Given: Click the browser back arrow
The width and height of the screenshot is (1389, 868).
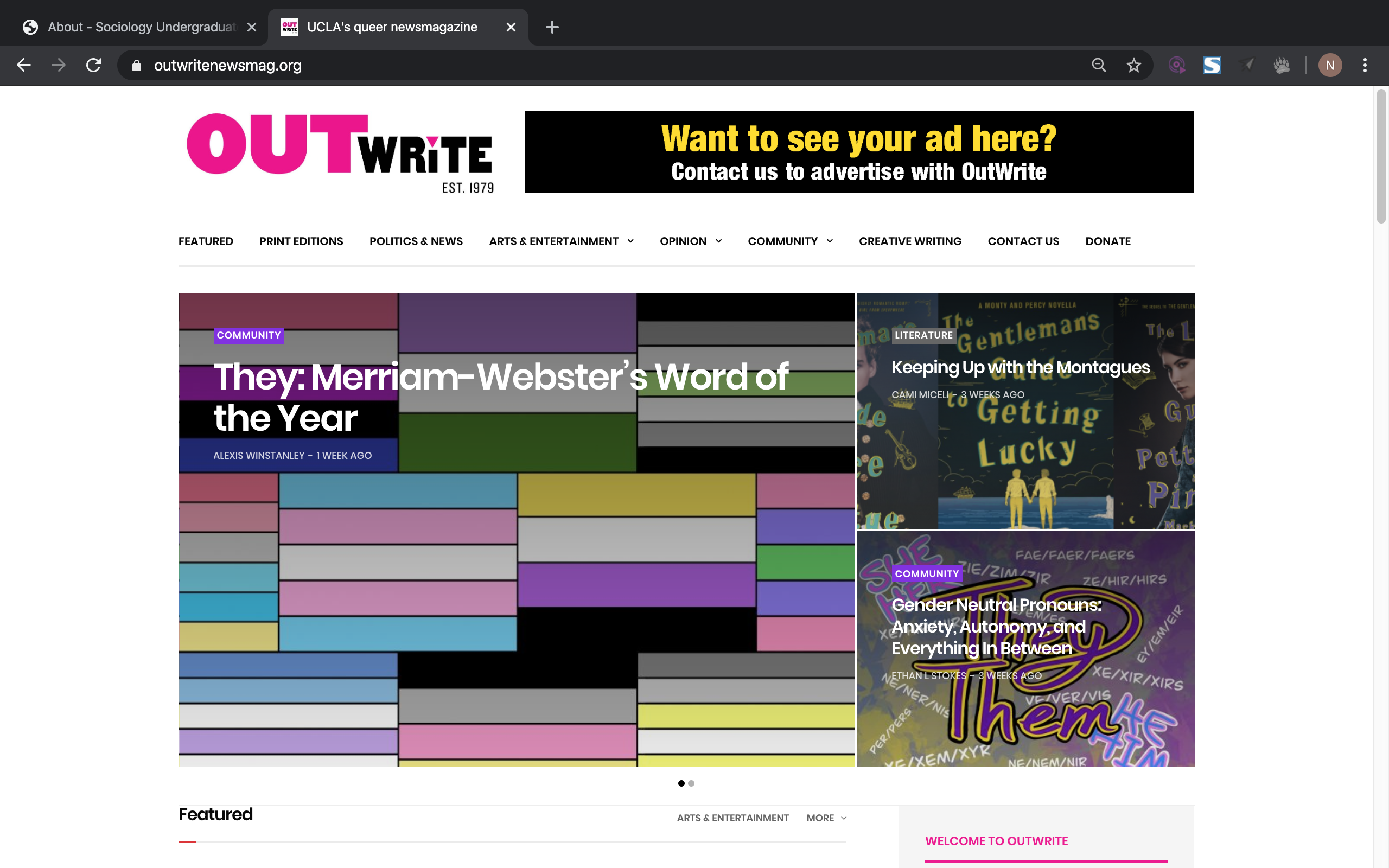Looking at the screenshot, I should click(x=23, y=66).
